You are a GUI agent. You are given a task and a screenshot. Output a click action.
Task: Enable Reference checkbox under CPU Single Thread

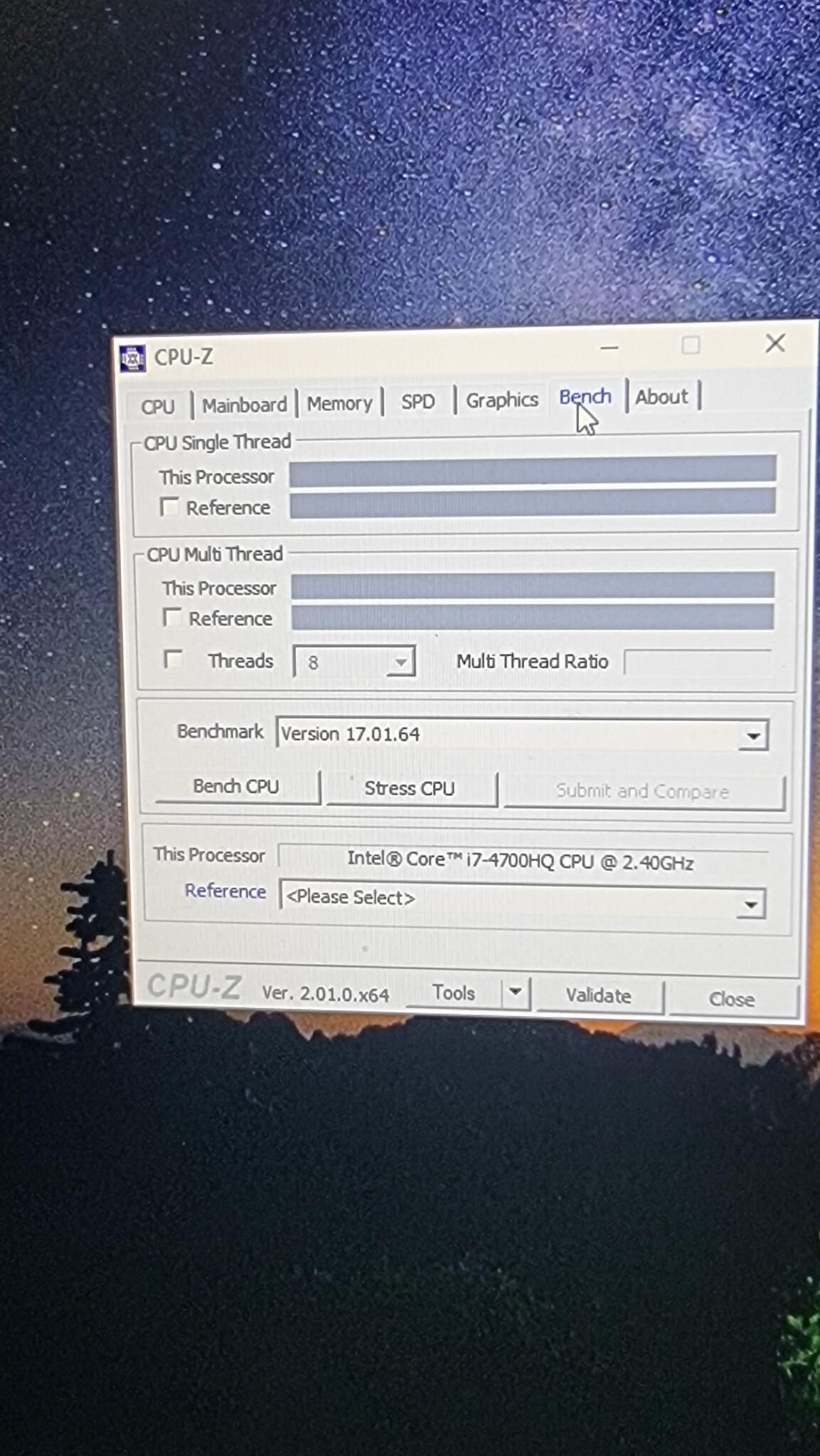click(170, 507)
